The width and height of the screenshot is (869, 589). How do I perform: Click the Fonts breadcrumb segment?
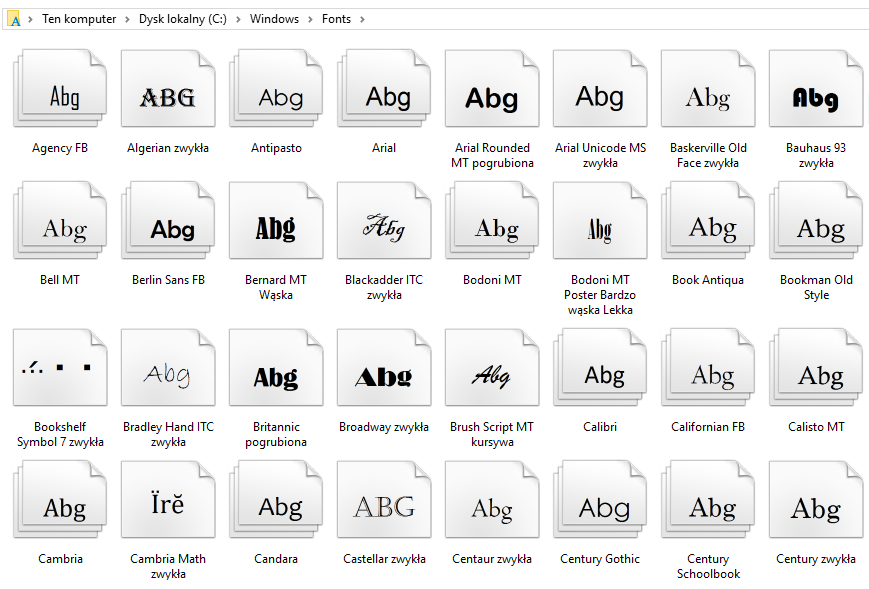pos(336,19)
